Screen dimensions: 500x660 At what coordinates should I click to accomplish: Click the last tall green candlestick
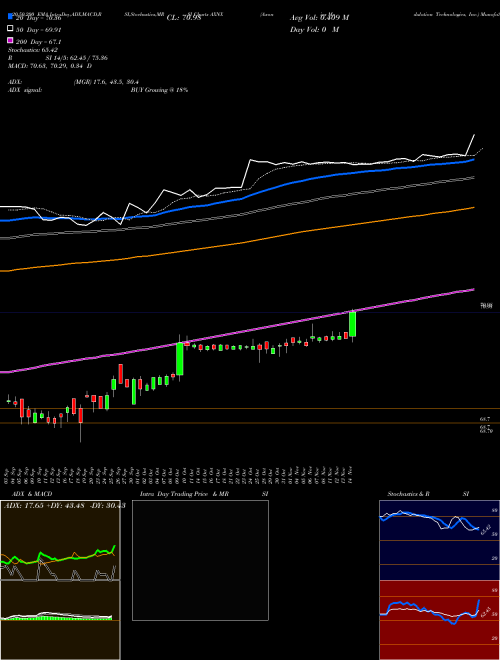click(353, 324)
